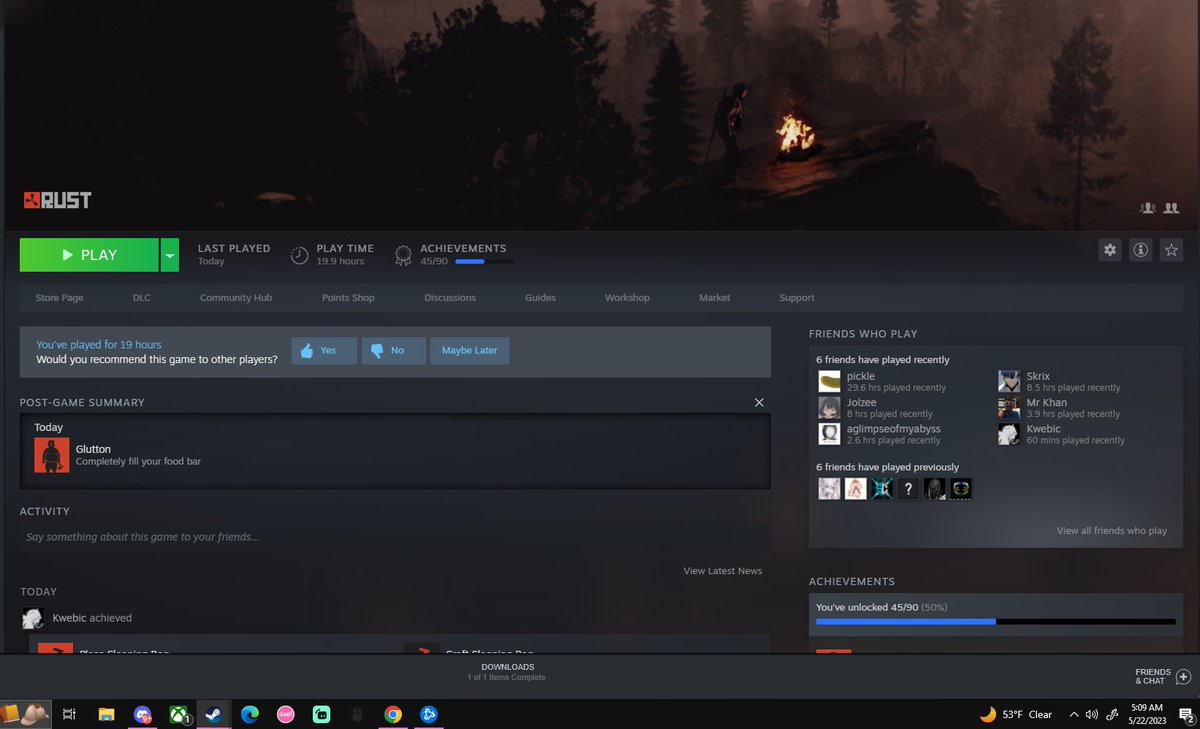Image resolution: width=1200 pixels, height=729 pixels.
Task: Open the Manage gear icon for Rust
Action: tap(1109, 250)
